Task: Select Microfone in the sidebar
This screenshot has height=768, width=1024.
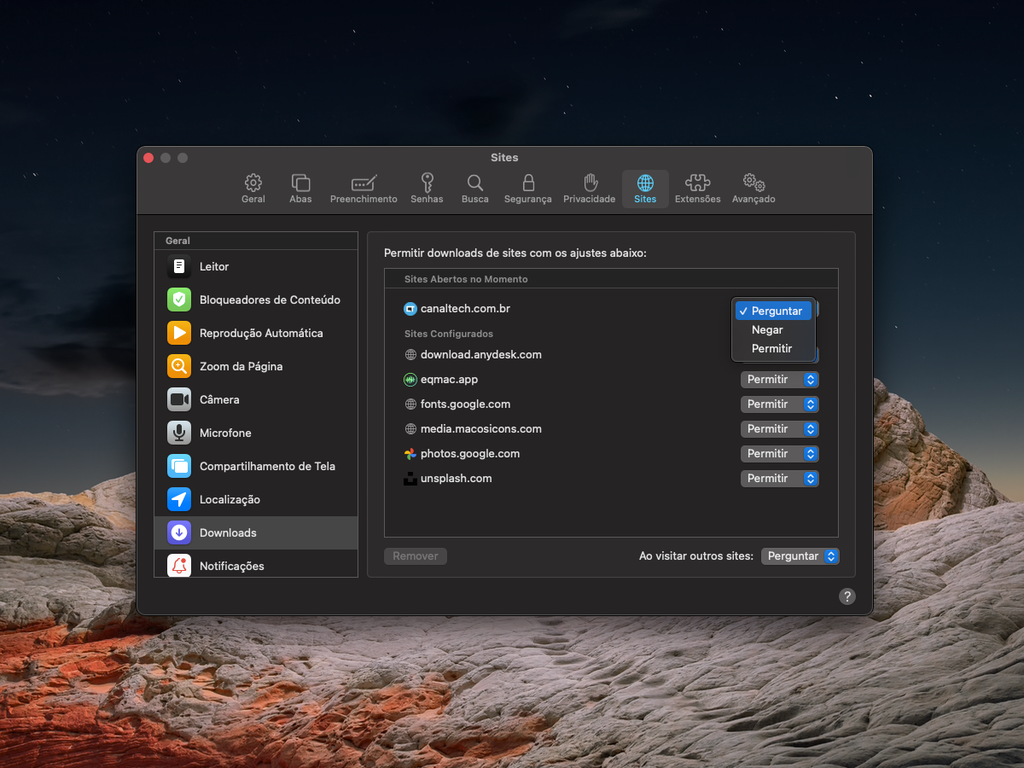Action: coord(255,433)
